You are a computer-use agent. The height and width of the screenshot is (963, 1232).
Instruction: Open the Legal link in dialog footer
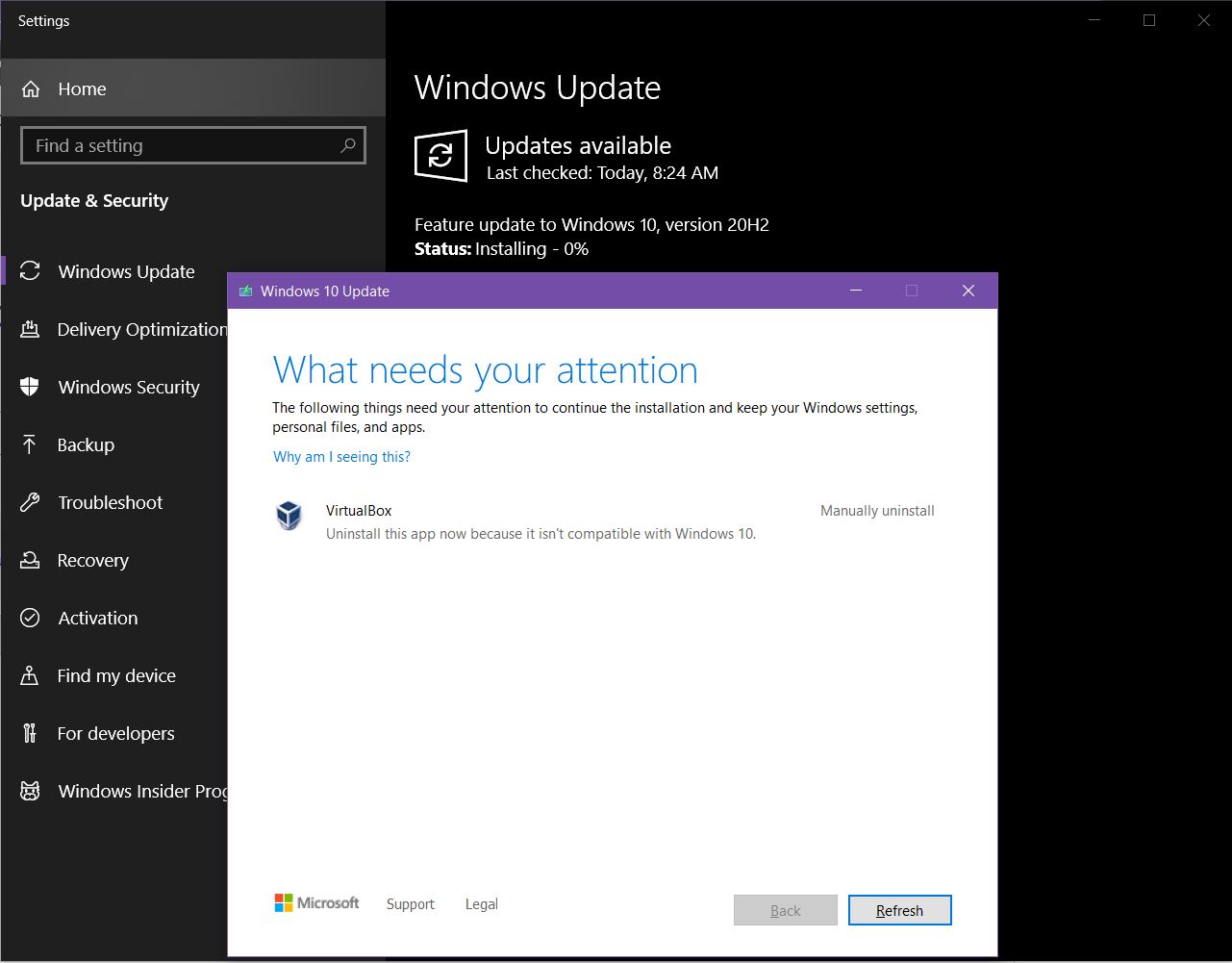pyautogui.click(x=482, y=904)
